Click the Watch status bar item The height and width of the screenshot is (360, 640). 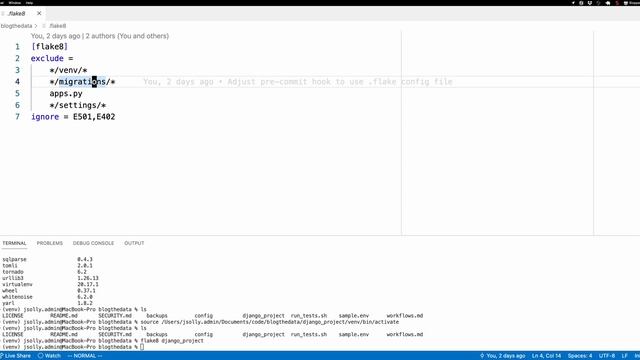click(x=49, y=356)
